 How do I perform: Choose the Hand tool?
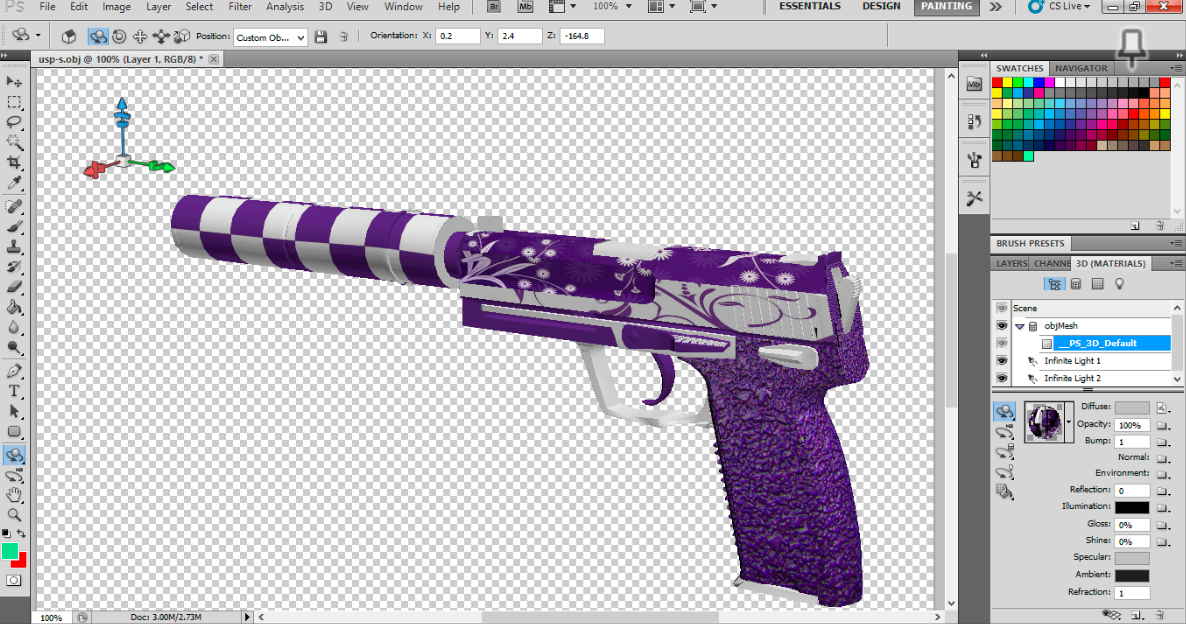14,495
